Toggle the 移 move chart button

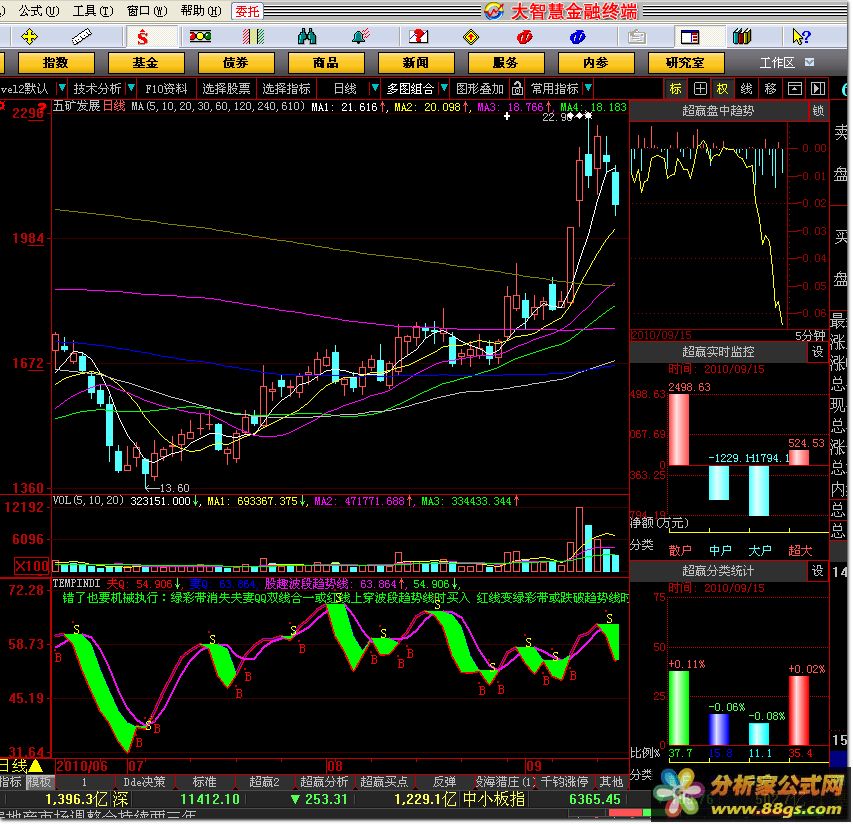click(x=770, y=89)
